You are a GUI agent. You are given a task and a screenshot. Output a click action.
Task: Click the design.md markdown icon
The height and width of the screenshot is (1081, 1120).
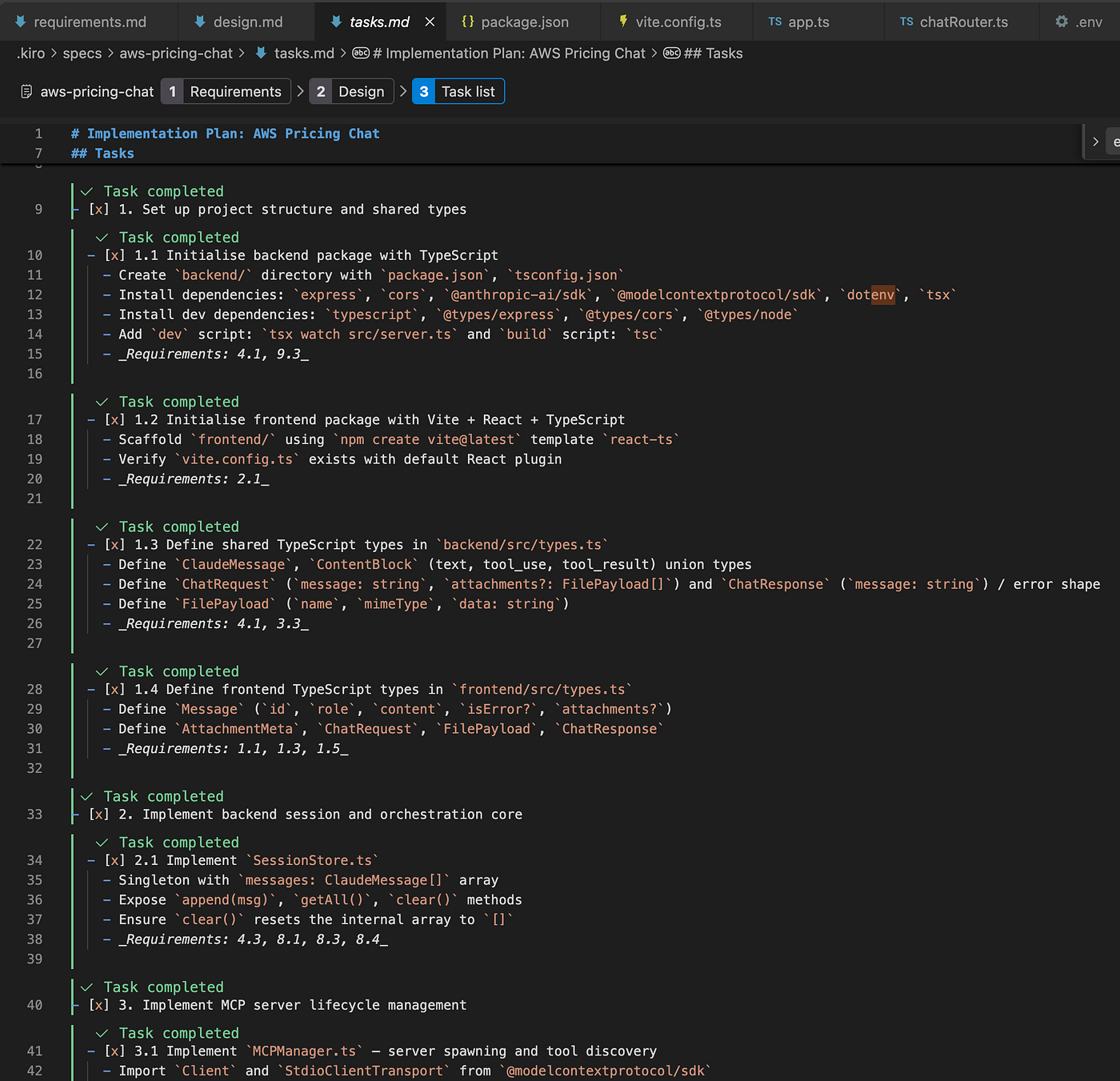[200, 22]
